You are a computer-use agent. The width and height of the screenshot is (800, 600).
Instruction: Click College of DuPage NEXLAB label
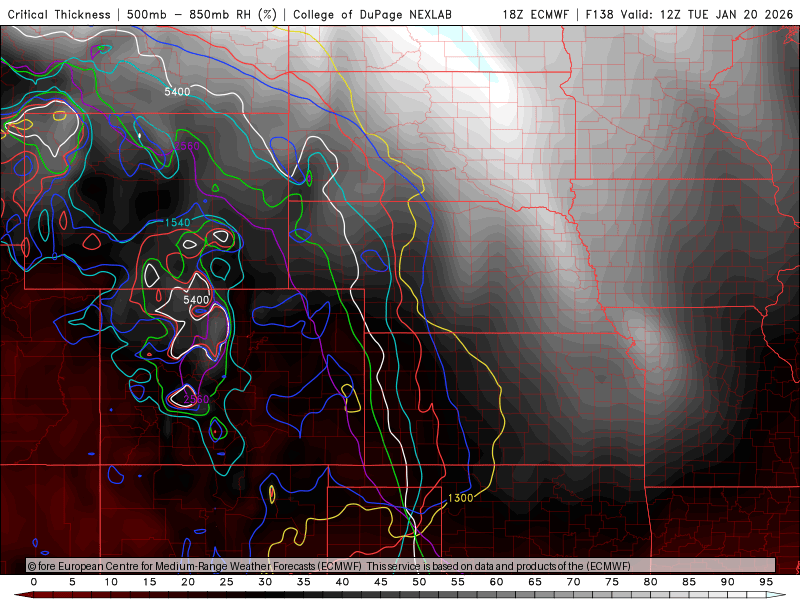(372, 15)
